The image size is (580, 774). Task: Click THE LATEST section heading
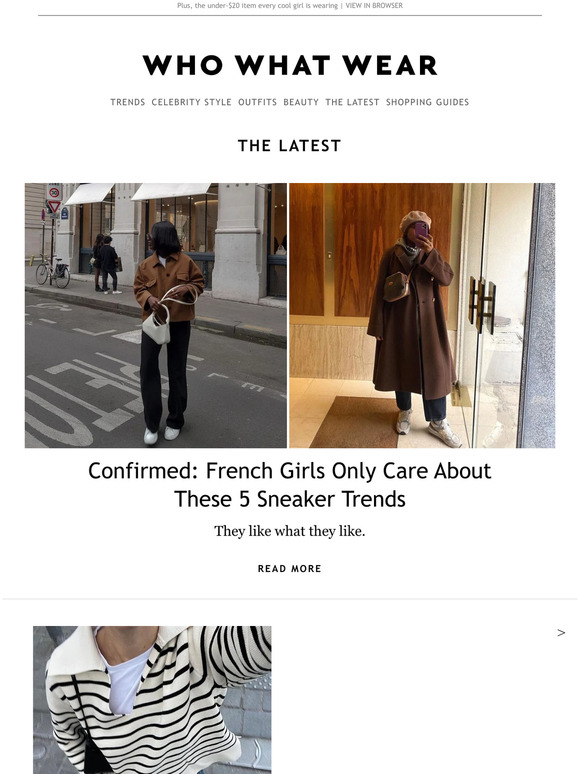click(x=290, y=146)
